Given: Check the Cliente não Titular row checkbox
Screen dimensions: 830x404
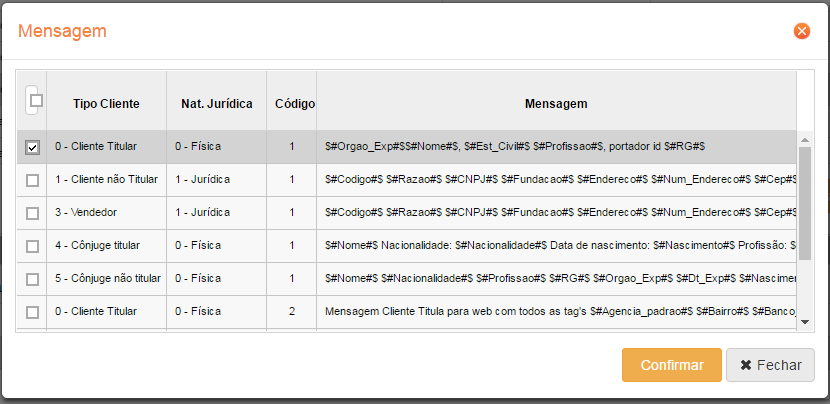Looking at the screenshot, I should click(33, 180).
